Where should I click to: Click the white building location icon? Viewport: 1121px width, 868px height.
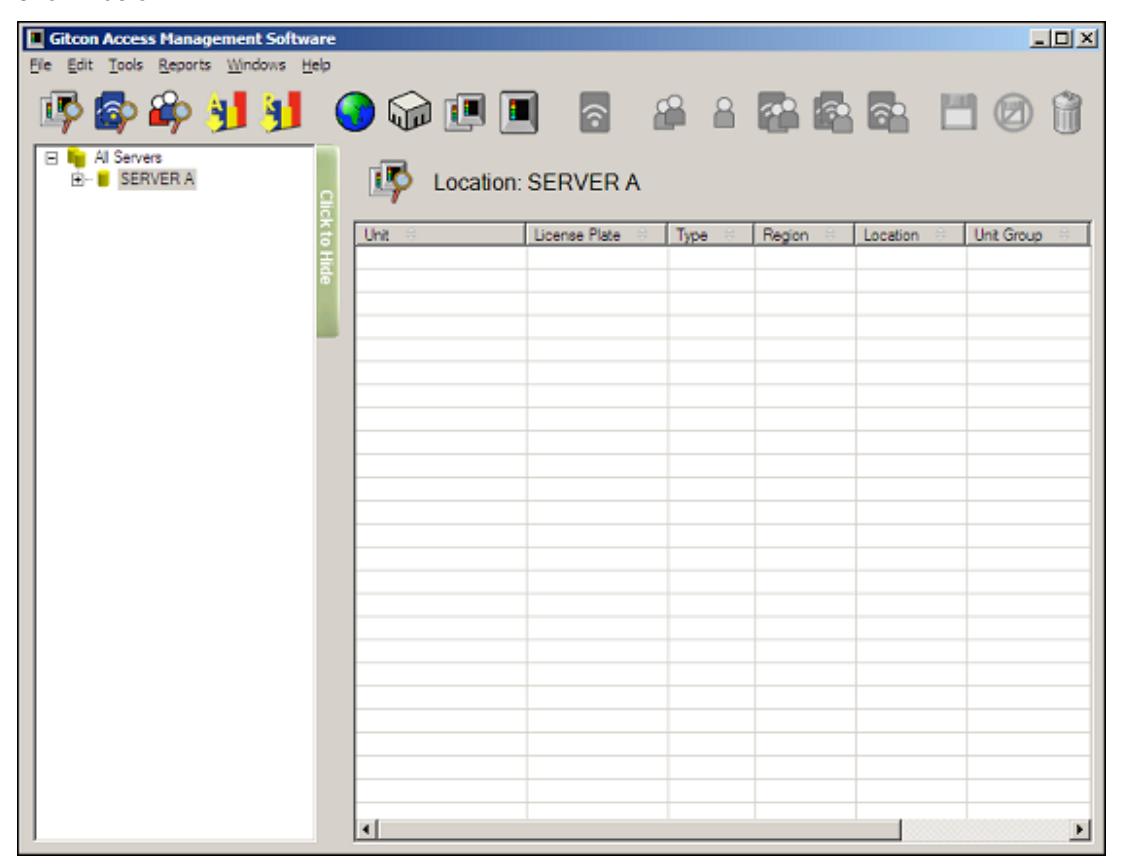[x=410, y=112]
